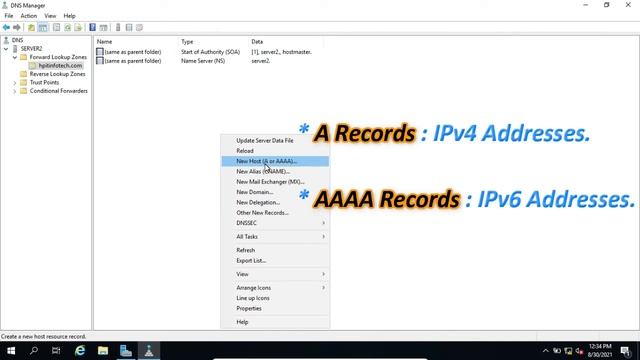Expand the Trust Points node
Screen dimensions: 640x360
[15, 82]
